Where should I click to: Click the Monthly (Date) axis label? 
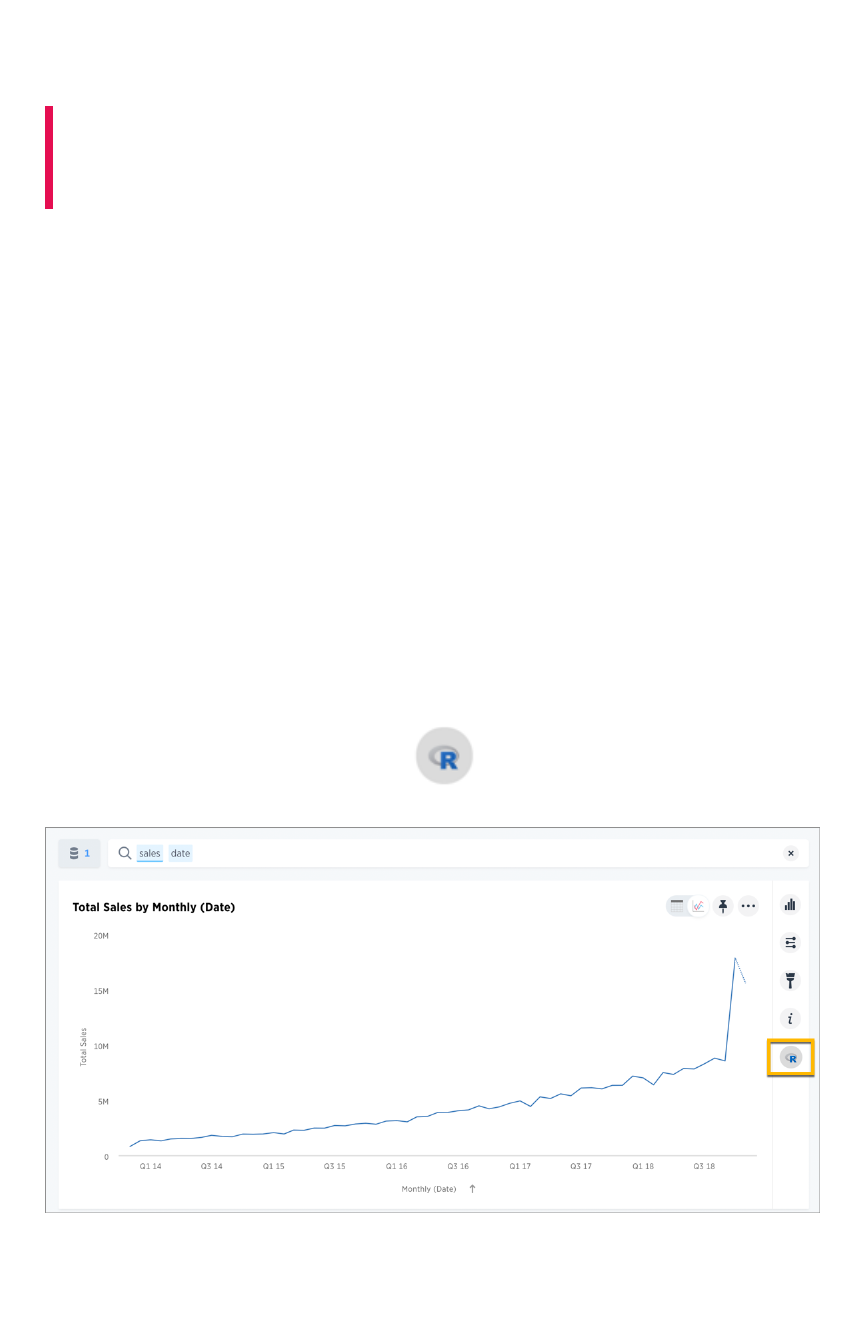click(428, 1189)
